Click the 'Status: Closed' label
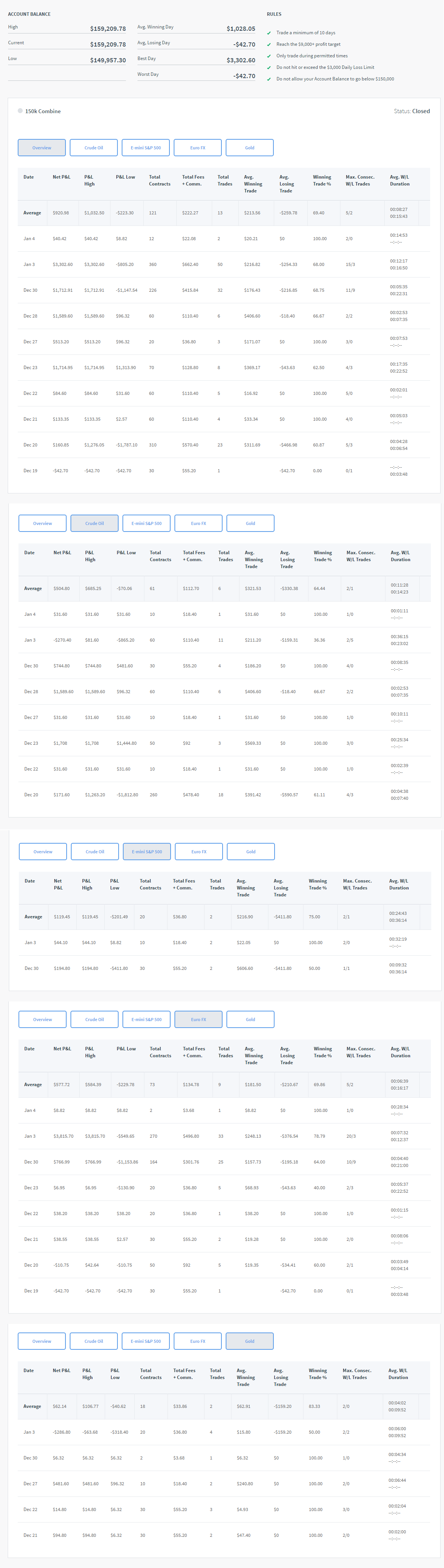 412,111
